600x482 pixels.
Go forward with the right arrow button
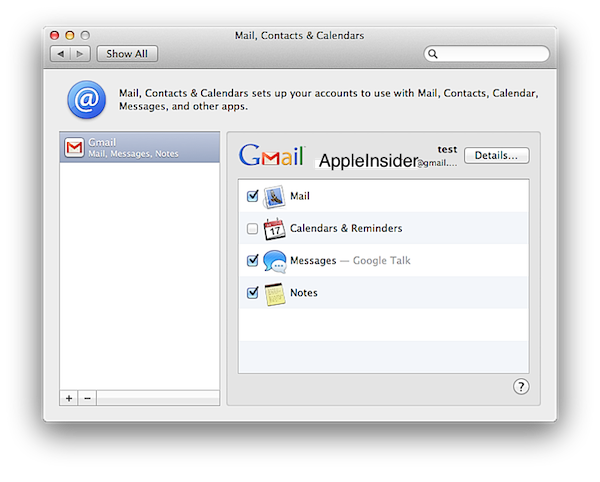[80, 54]
